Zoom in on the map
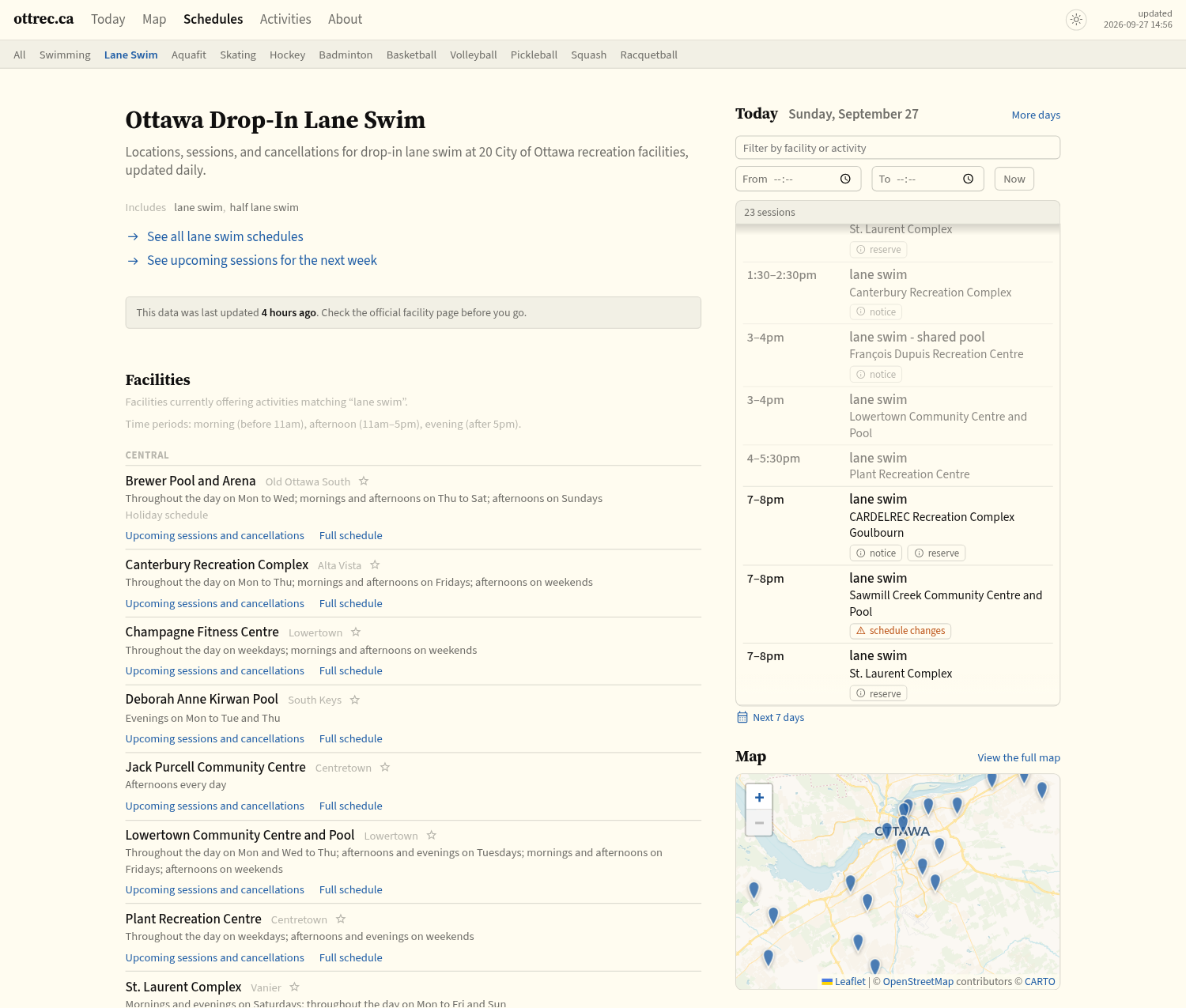The image size is (1186, 1008). coord(759,797)
